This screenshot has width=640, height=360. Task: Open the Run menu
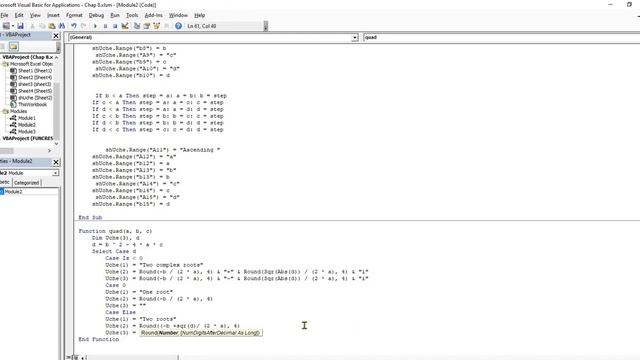point(115,15)
